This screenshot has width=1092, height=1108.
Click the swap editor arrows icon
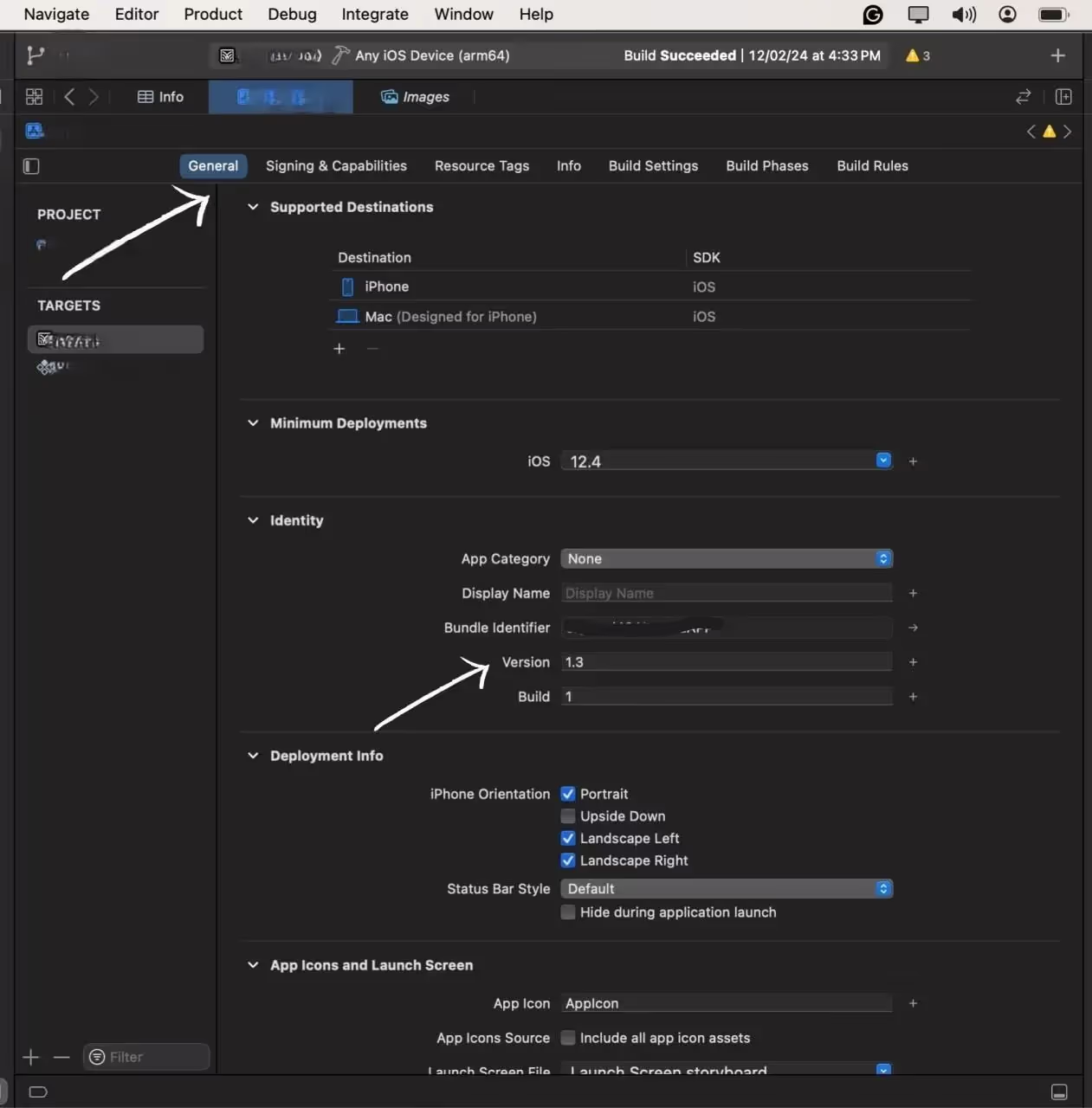(1024, 97)
